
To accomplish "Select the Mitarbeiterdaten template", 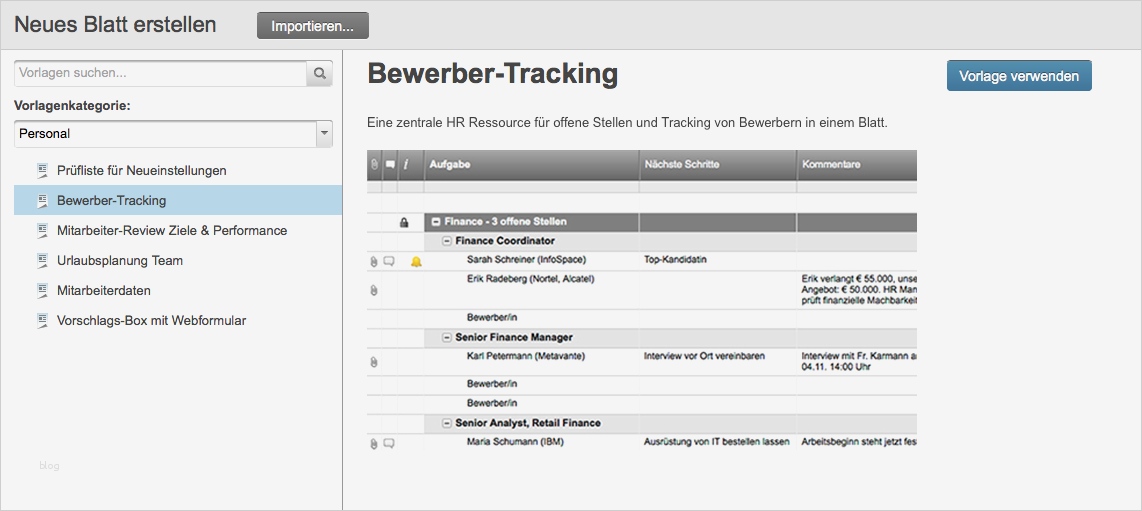I will (x=178, y=290).
